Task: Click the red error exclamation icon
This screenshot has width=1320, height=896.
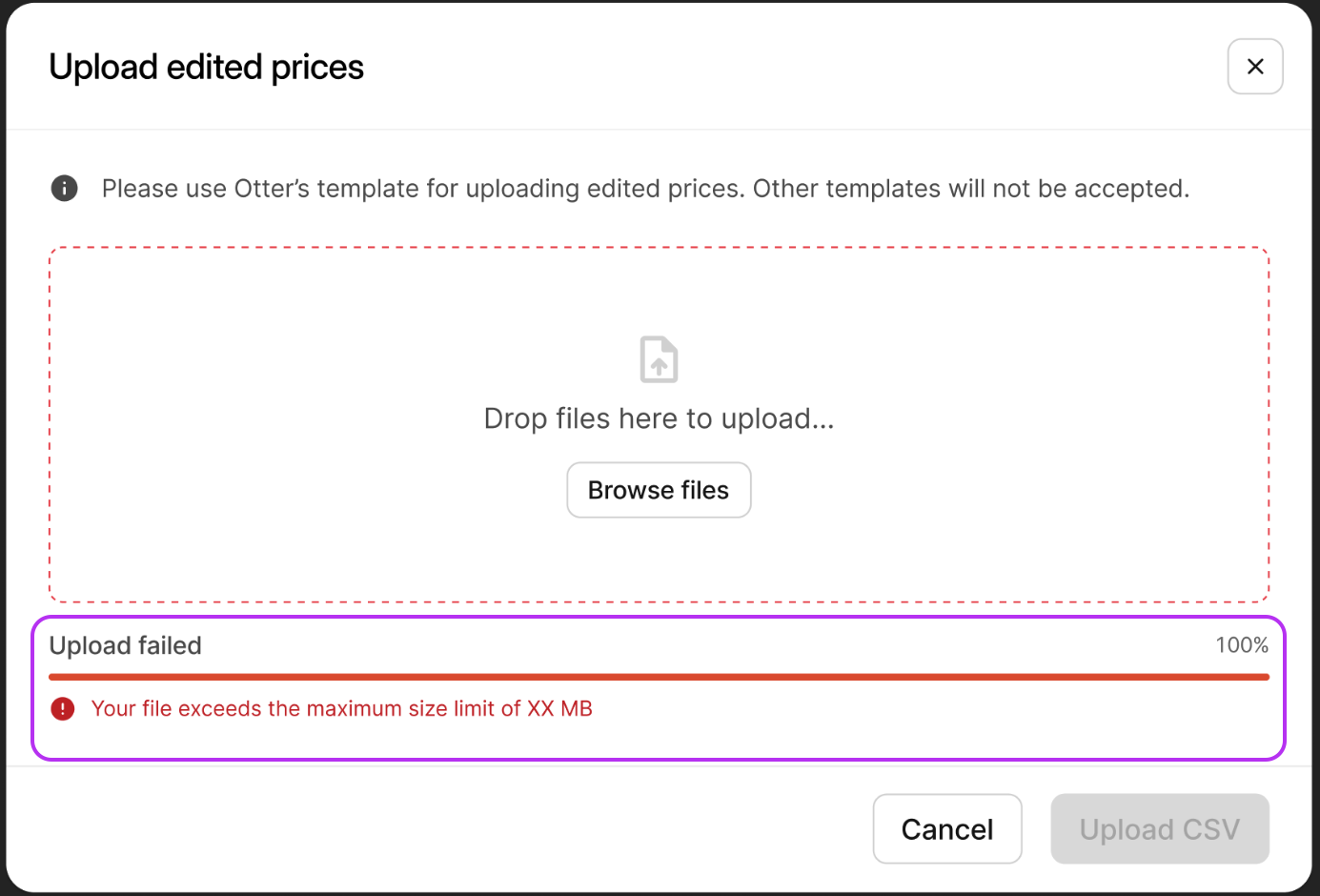Action: pos(63,708)
